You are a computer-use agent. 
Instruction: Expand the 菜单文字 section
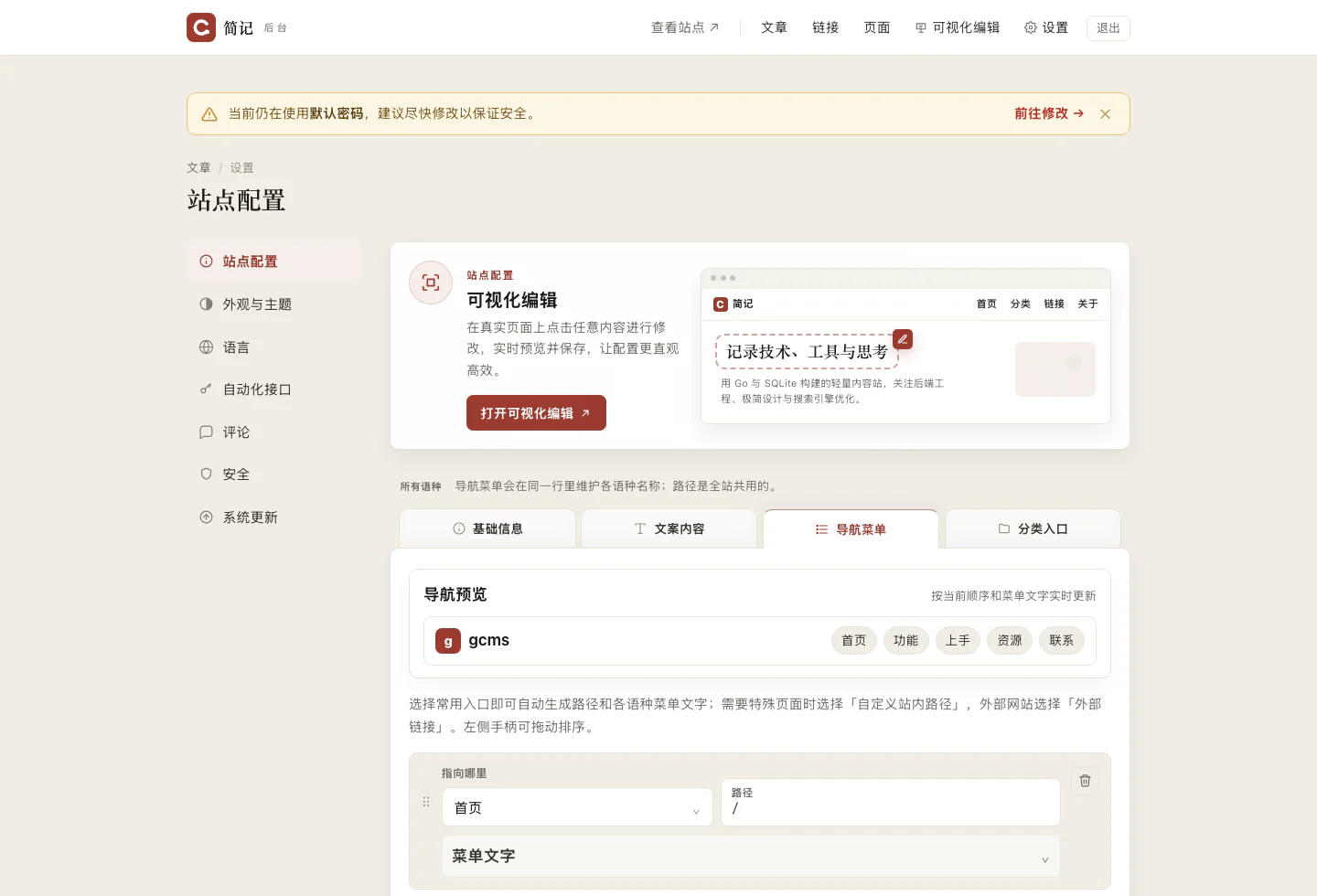pos(751,857)
